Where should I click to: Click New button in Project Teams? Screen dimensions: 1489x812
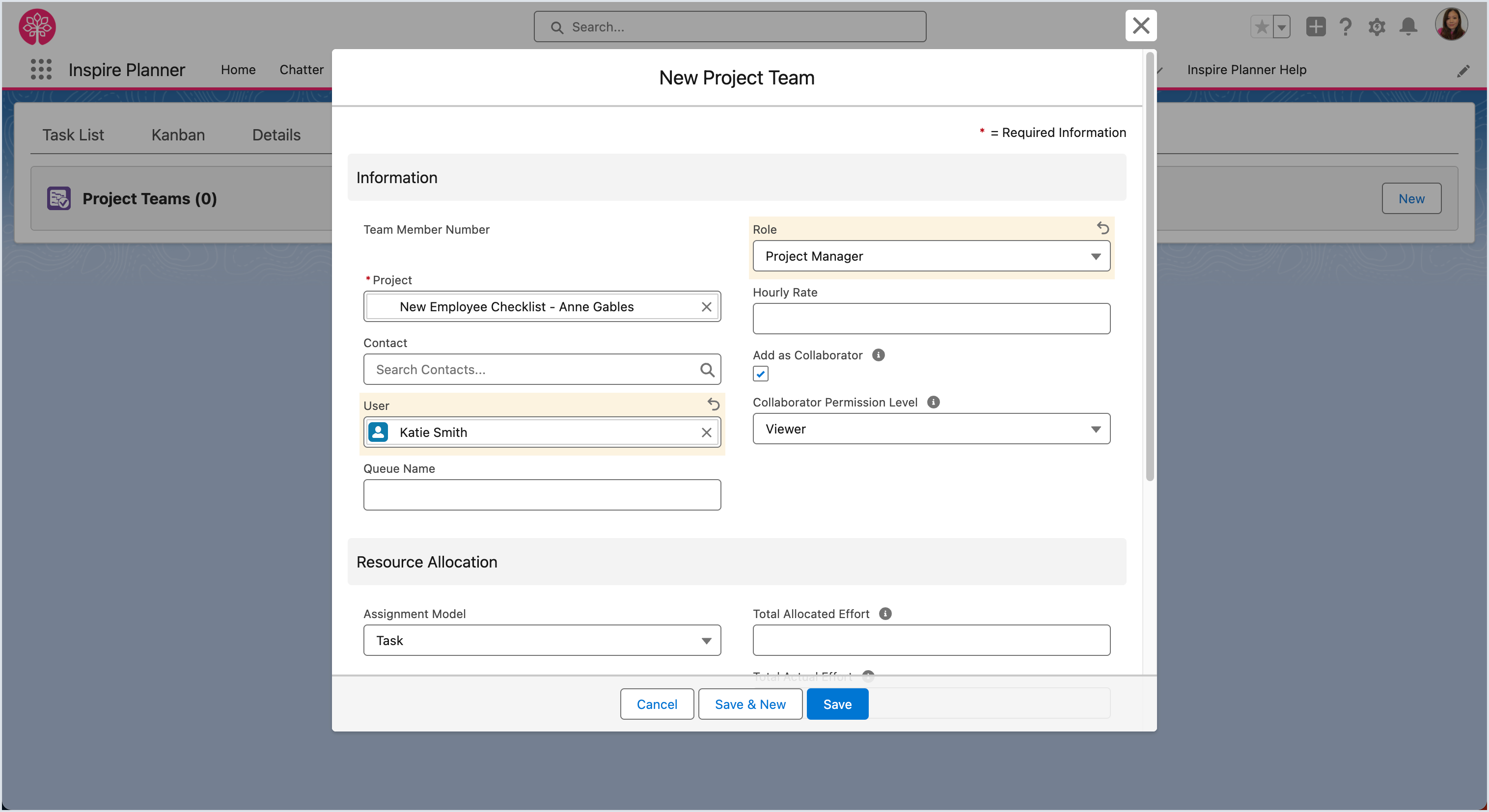click(x=1411, y=198)
